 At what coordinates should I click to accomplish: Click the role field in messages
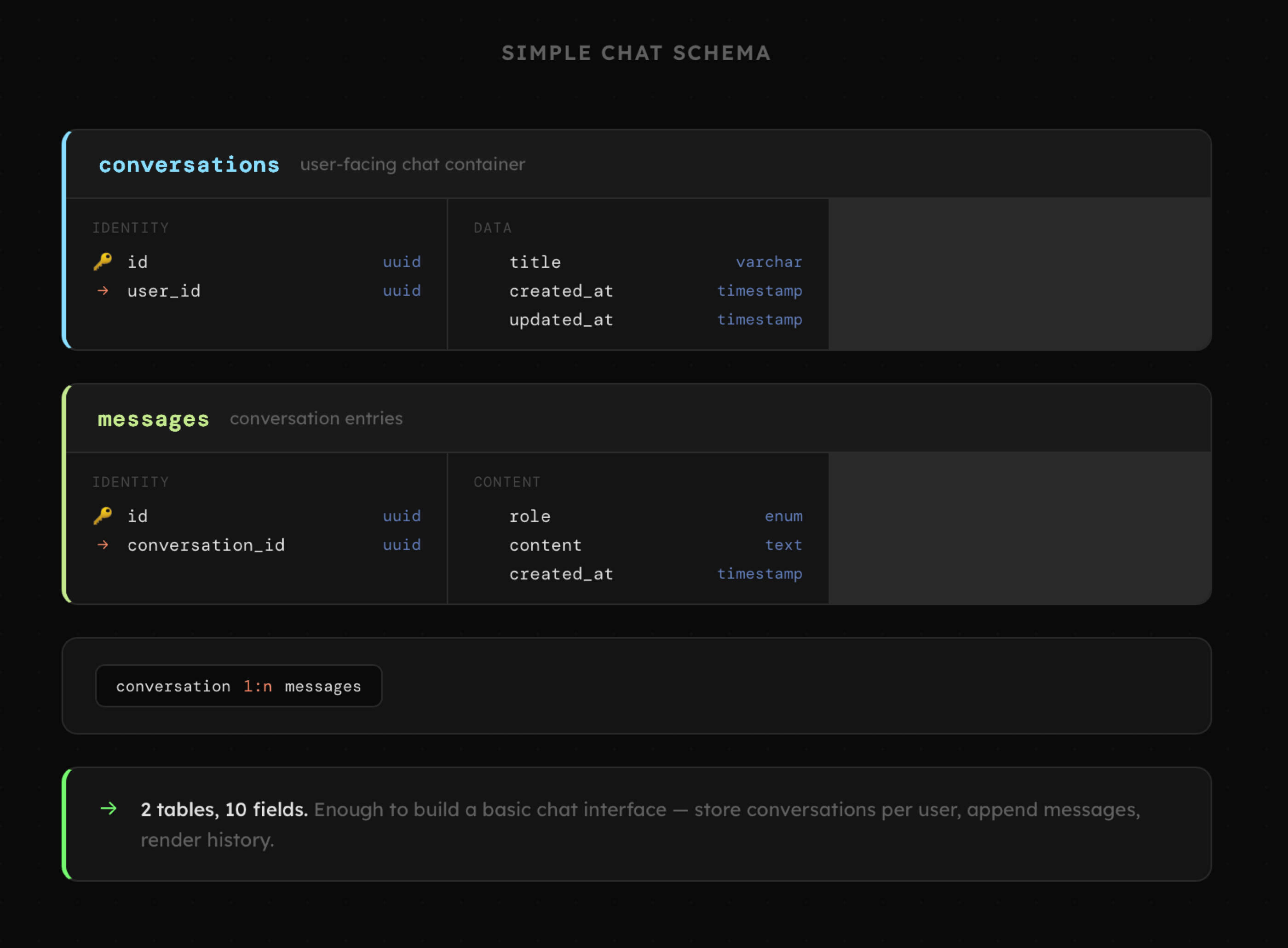pos(529,516)
